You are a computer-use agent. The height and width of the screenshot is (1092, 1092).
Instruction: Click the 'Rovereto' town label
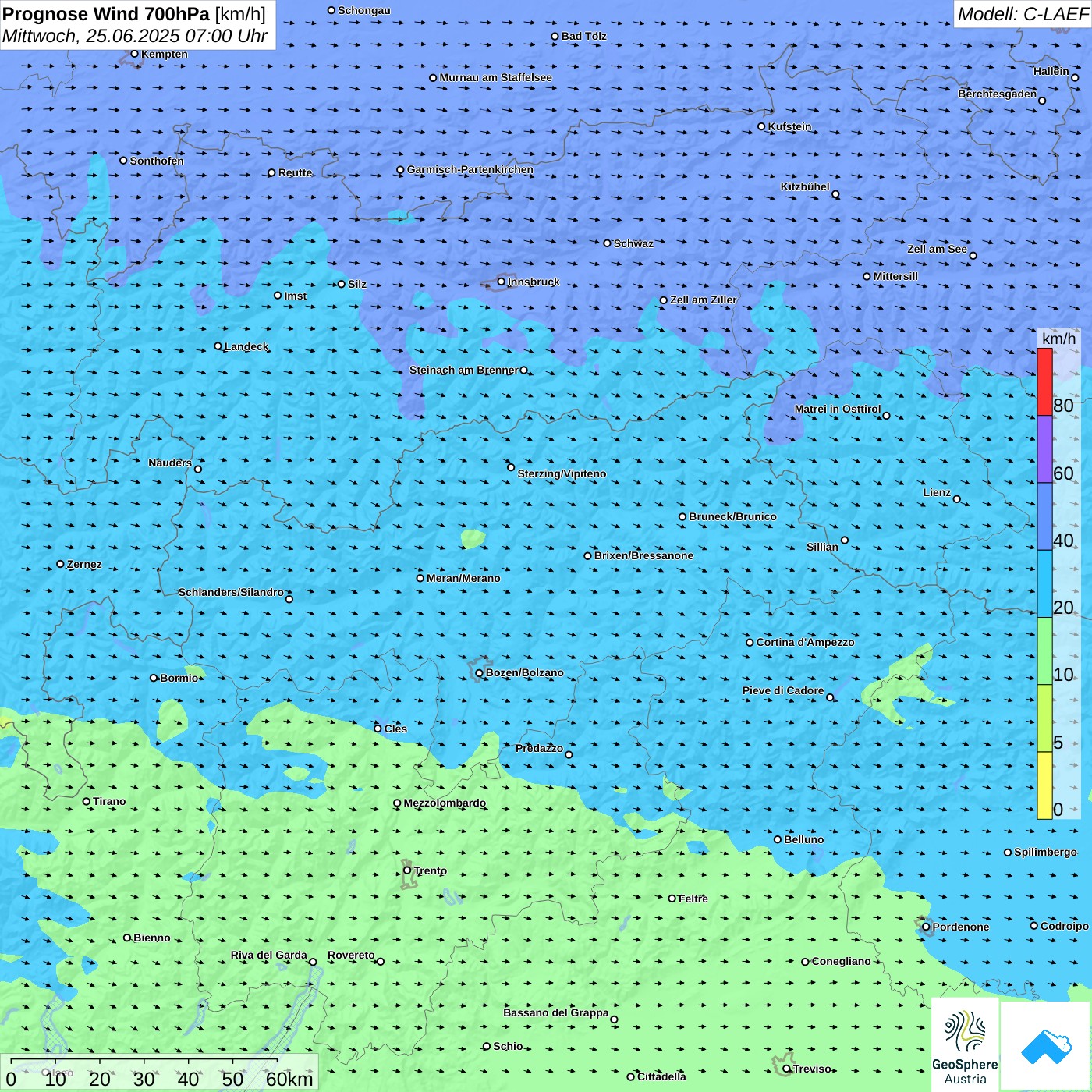tap(351, 955)
